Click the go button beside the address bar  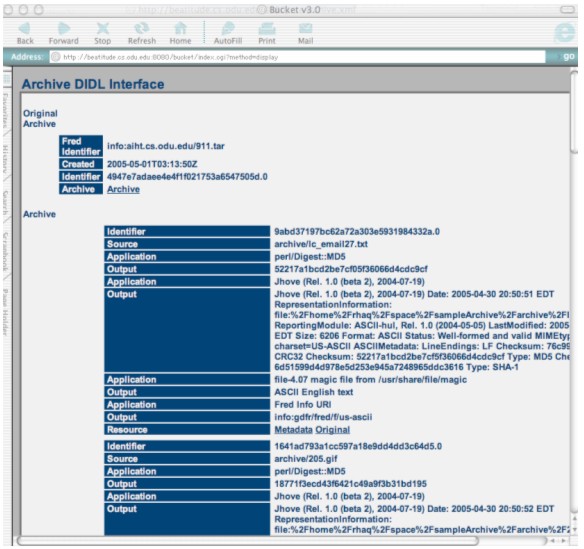[x=568, y=57]
